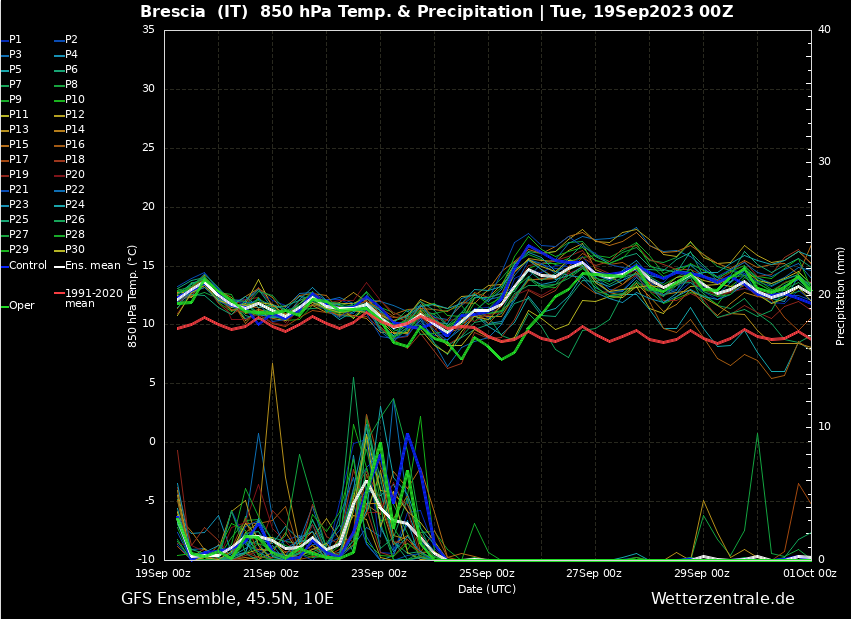Click the P1 legend entry
The height and width of the screenshot is (619, 853).
point(11,40)
